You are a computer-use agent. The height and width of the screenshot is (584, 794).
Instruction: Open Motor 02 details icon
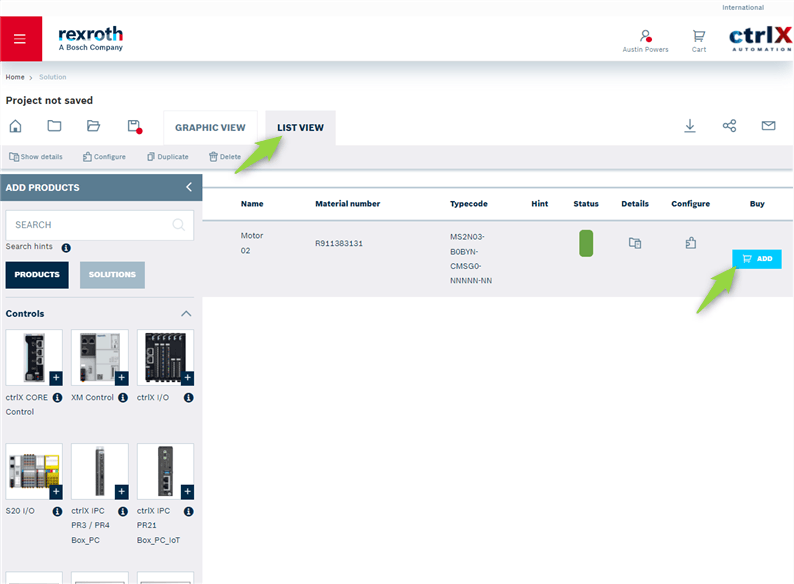(635, 243)
